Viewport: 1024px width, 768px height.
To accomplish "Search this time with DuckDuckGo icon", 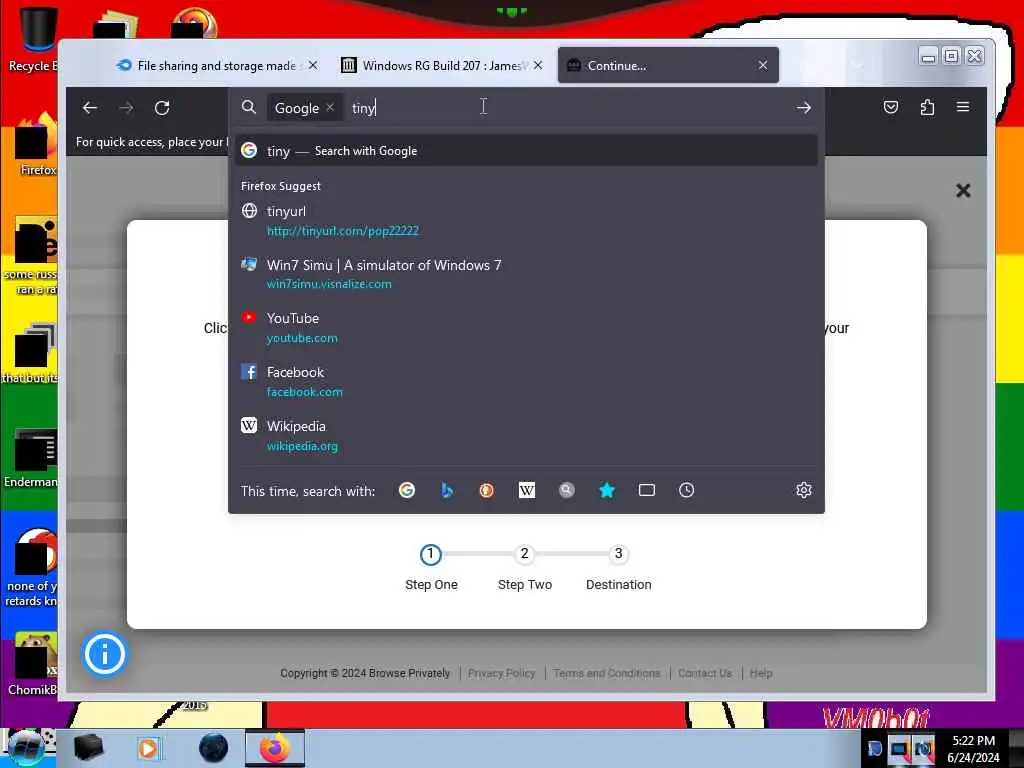I will click(487, 490).
